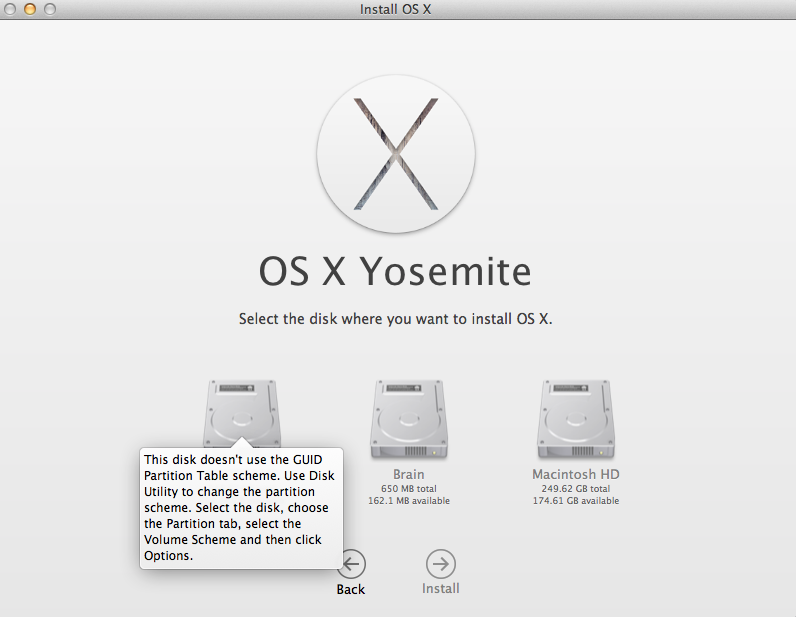Click the '162.1 MB available' text
The height and width of the screenshot is (617, 796).
click(409, 501)
